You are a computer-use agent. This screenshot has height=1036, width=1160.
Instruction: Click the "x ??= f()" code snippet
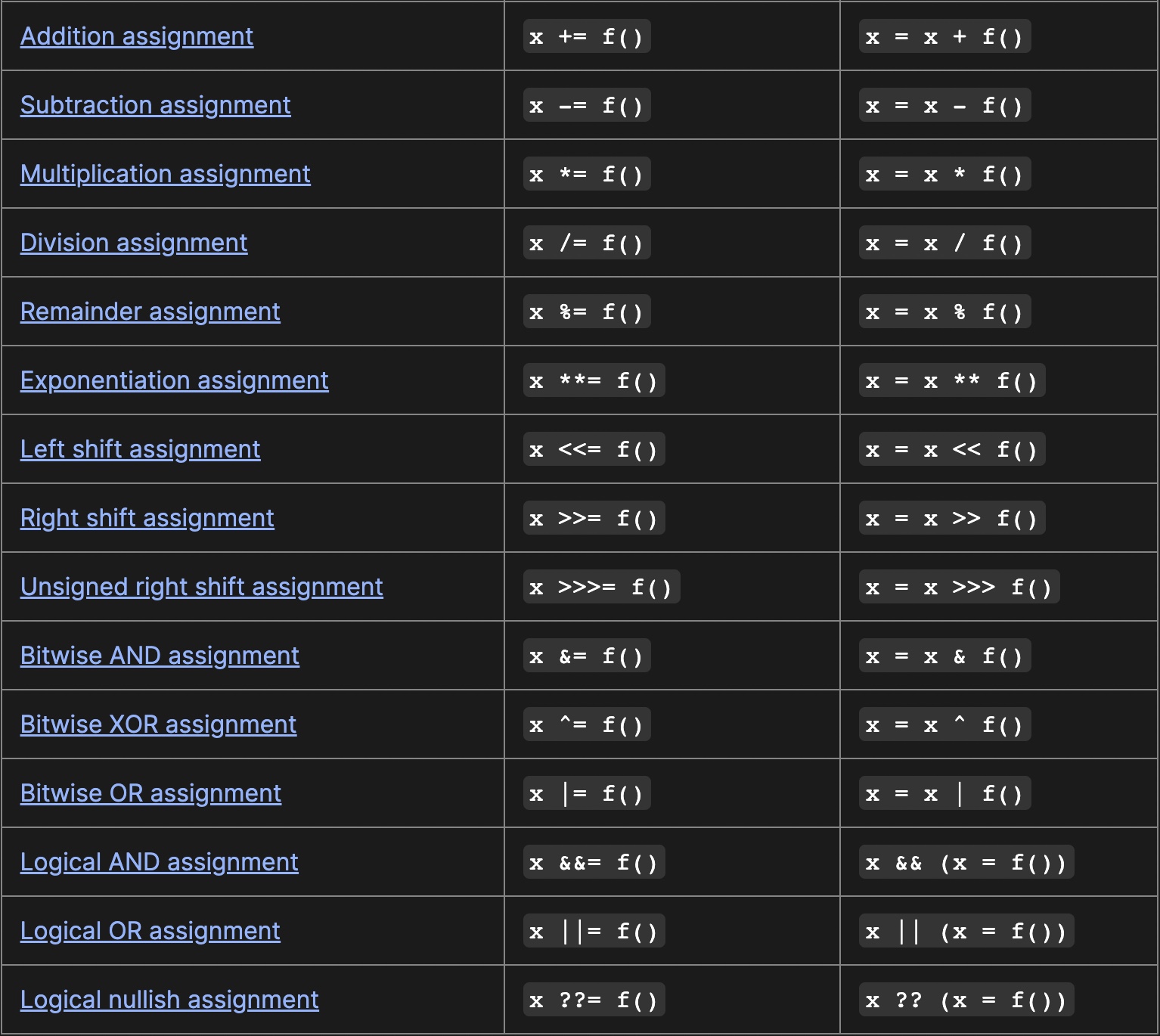pos(594,1000)
